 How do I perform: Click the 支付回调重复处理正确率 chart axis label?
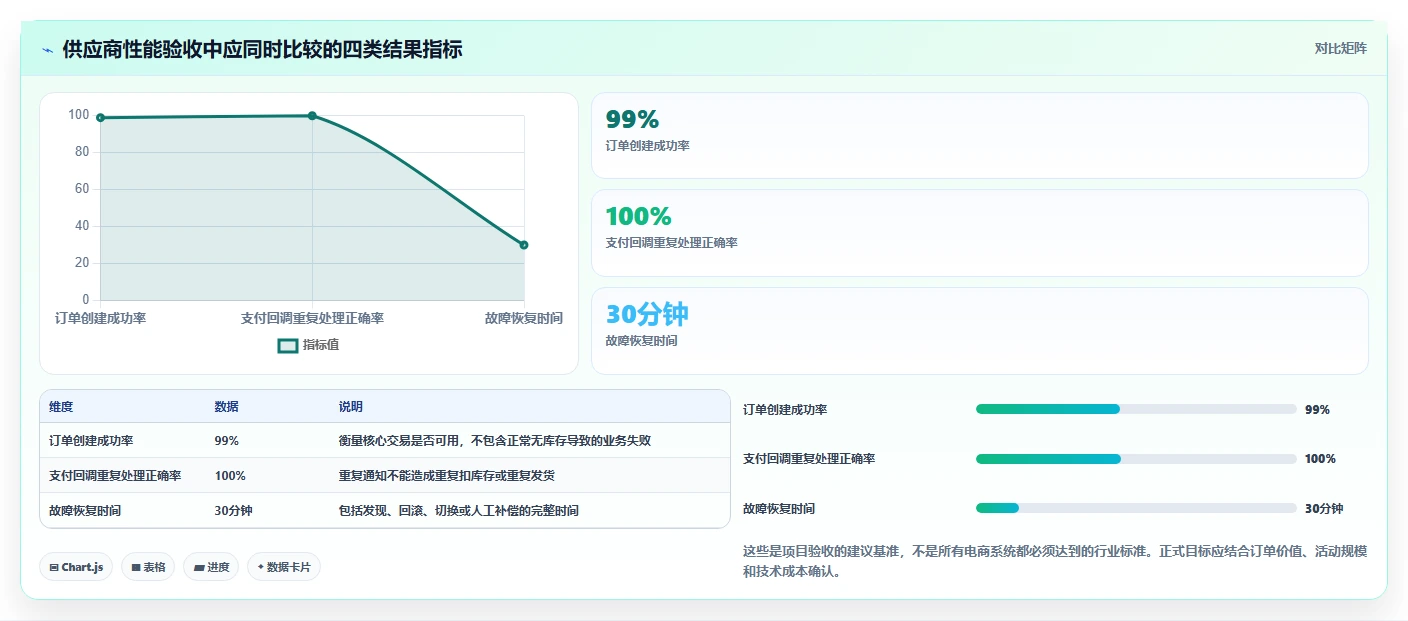[x=312, y=318]
